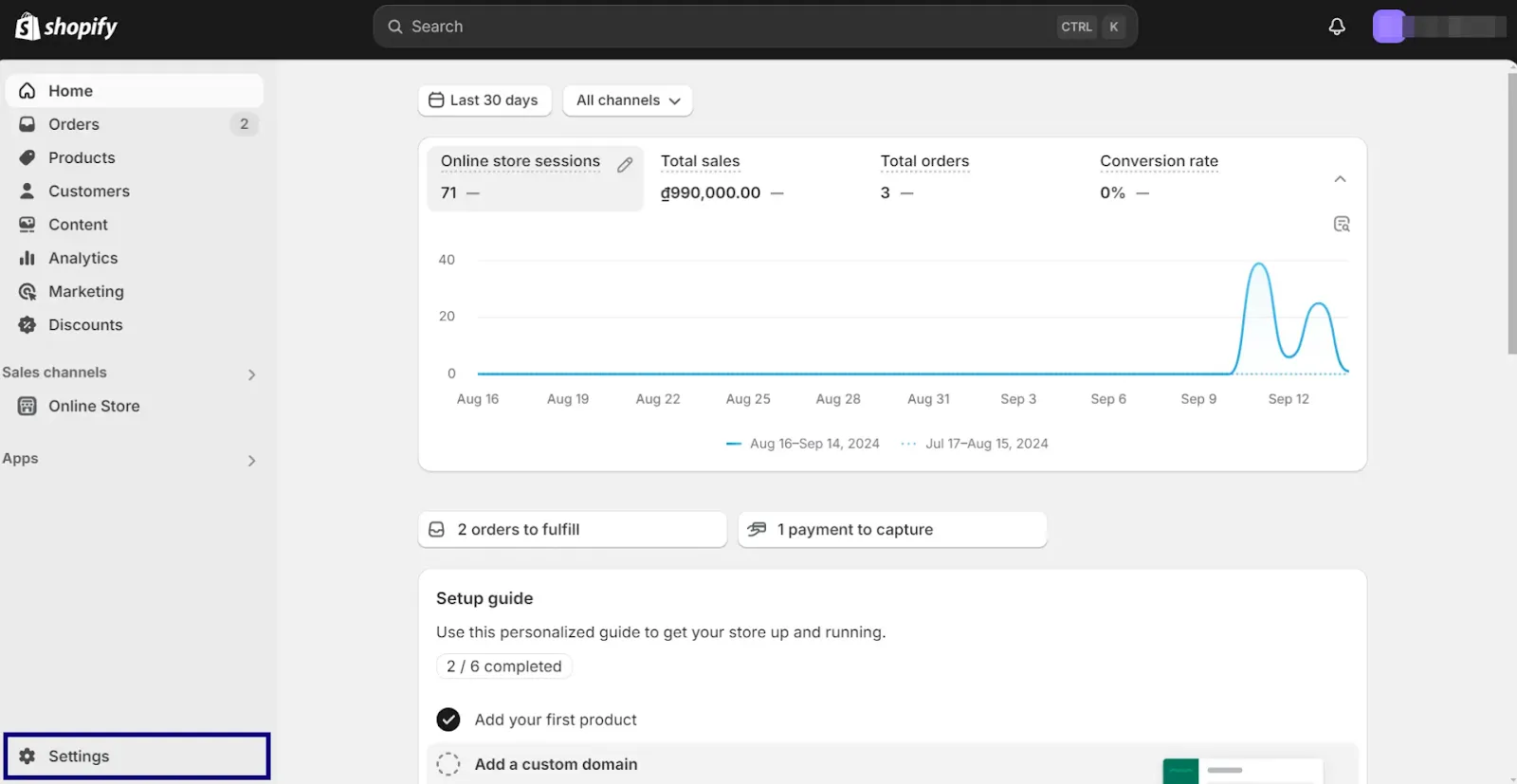Viewport: 1517px width, 784px height.
Task: Click the Products tag icon
Action: tap(27, 157)
